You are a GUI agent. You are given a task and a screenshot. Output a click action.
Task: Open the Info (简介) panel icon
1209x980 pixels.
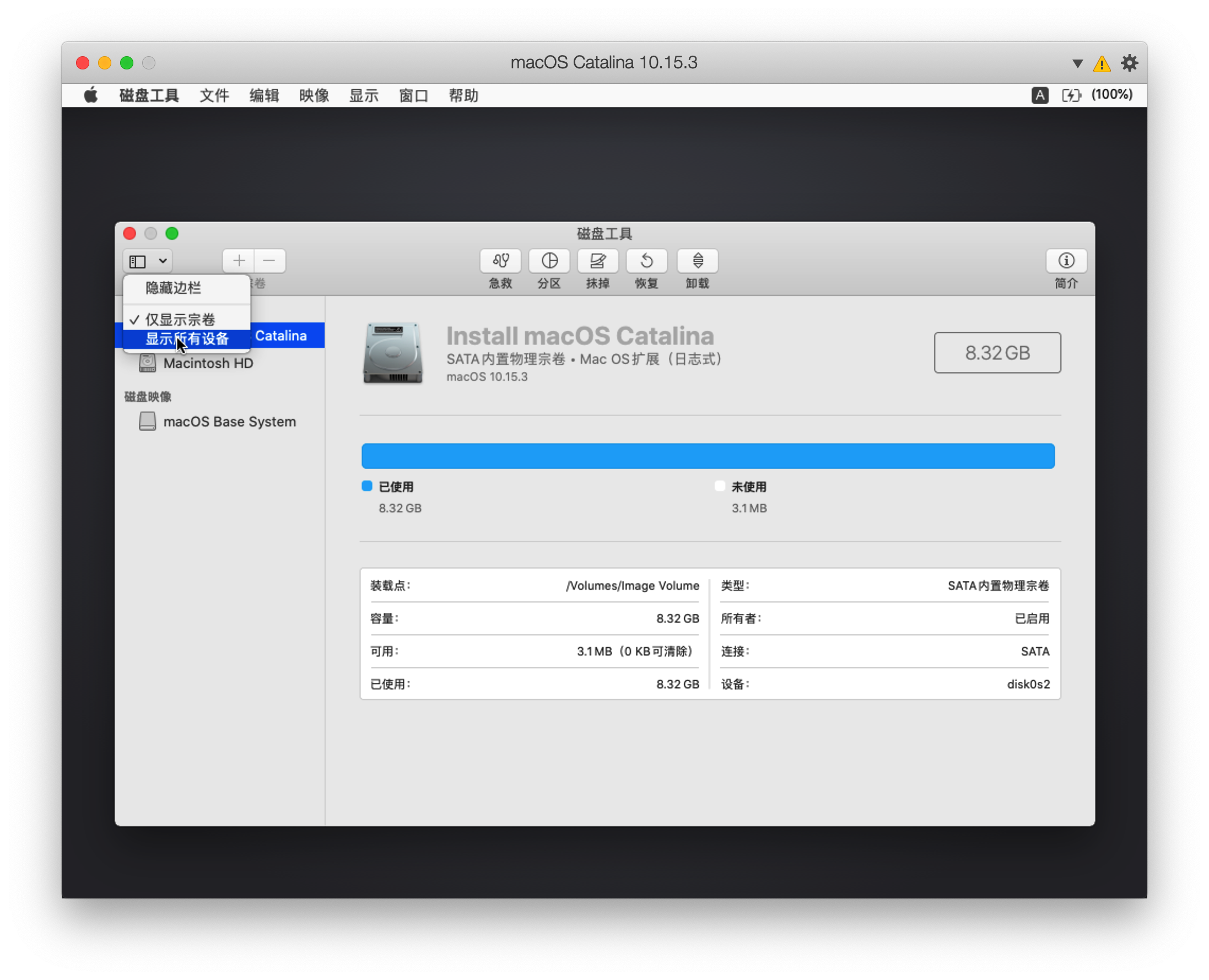(1066, 261)
